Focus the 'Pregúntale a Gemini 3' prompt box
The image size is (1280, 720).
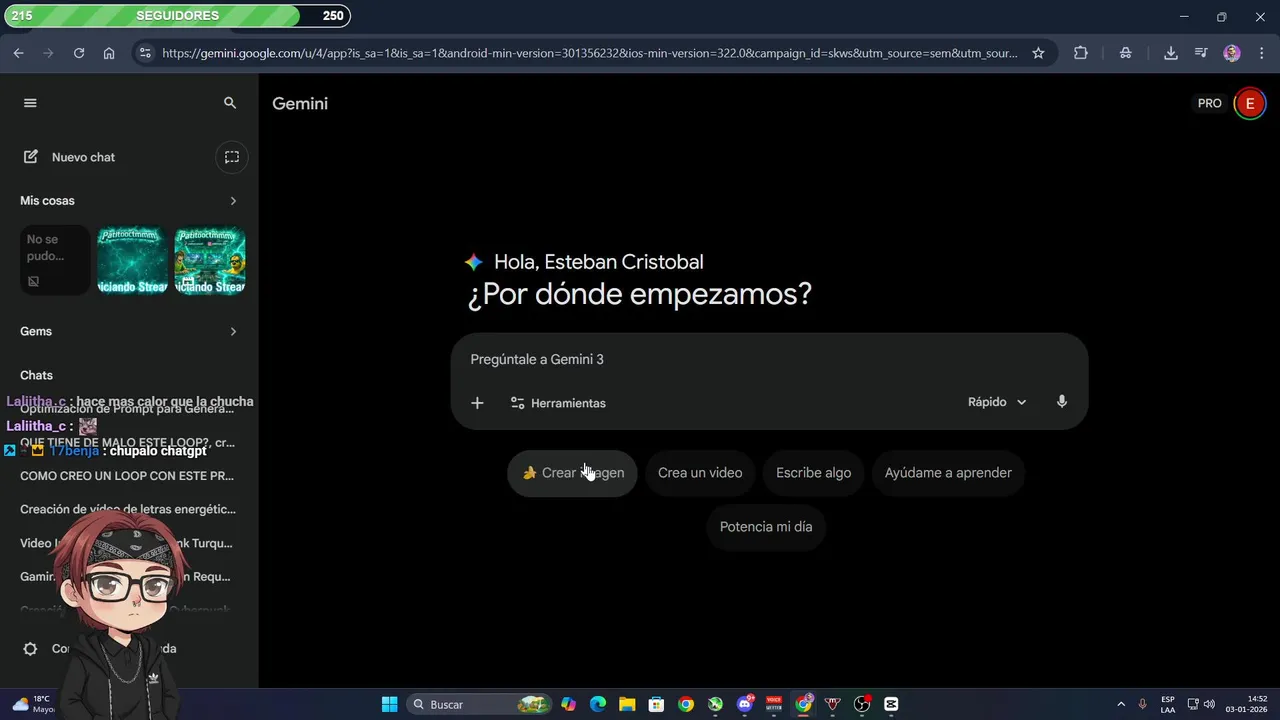point(768,360)
